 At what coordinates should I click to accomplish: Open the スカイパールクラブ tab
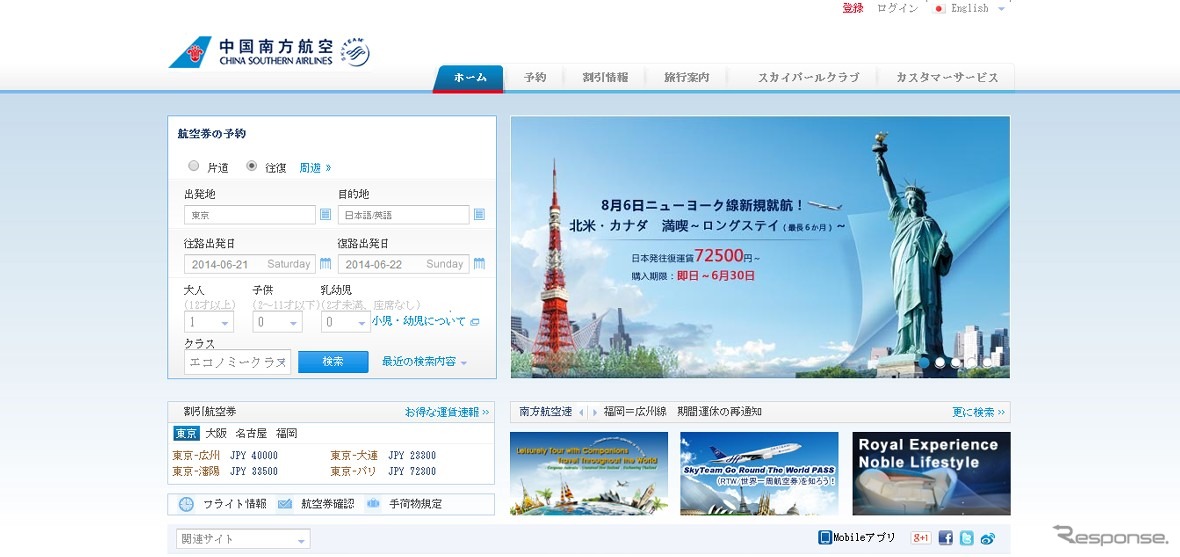808,78
